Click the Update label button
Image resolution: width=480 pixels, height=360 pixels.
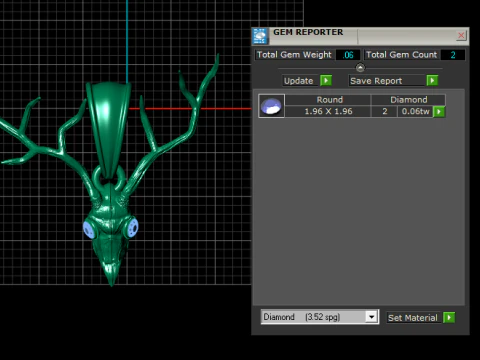click(300, 81)
